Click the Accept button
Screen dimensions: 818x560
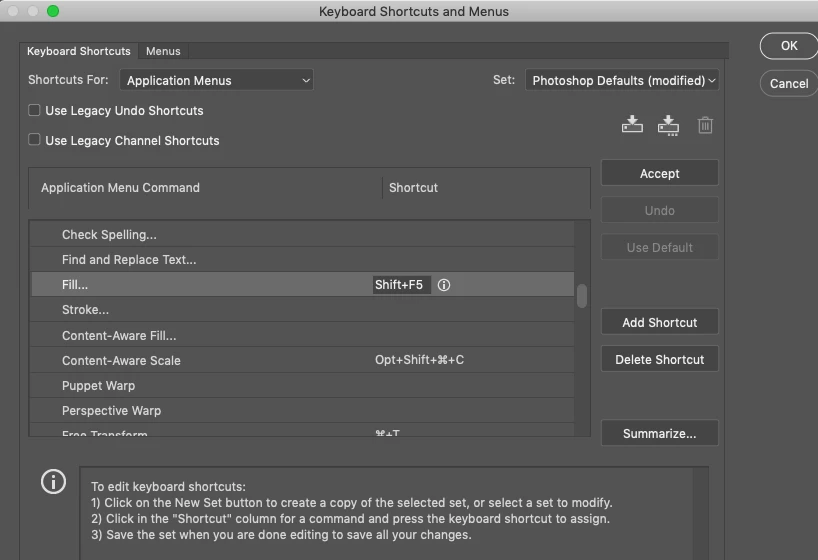[659, 173]
